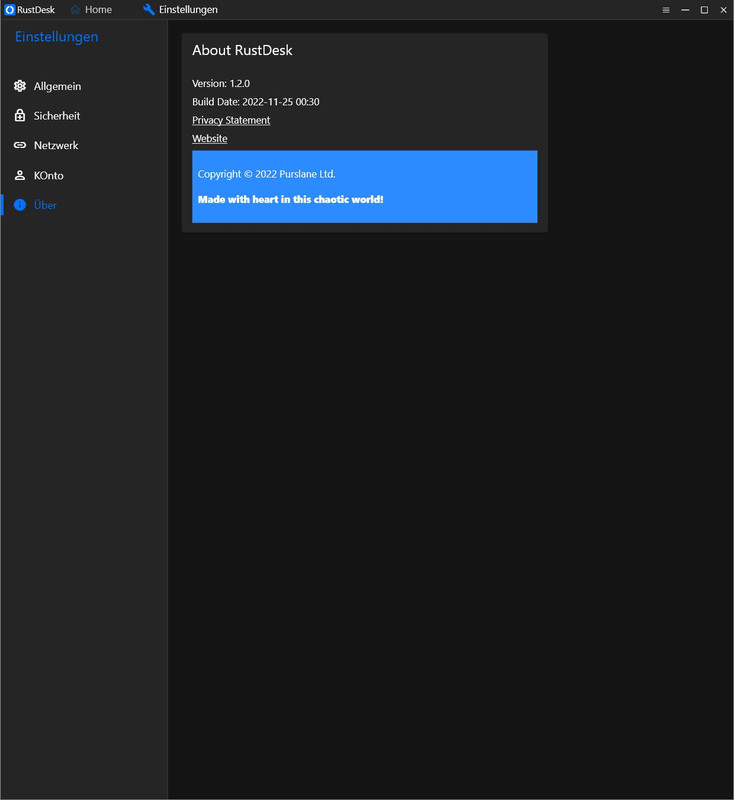Viewport: 734px width, 800px height.
Task: Click the person icon next to KOnto
Action: click(20, 176)
